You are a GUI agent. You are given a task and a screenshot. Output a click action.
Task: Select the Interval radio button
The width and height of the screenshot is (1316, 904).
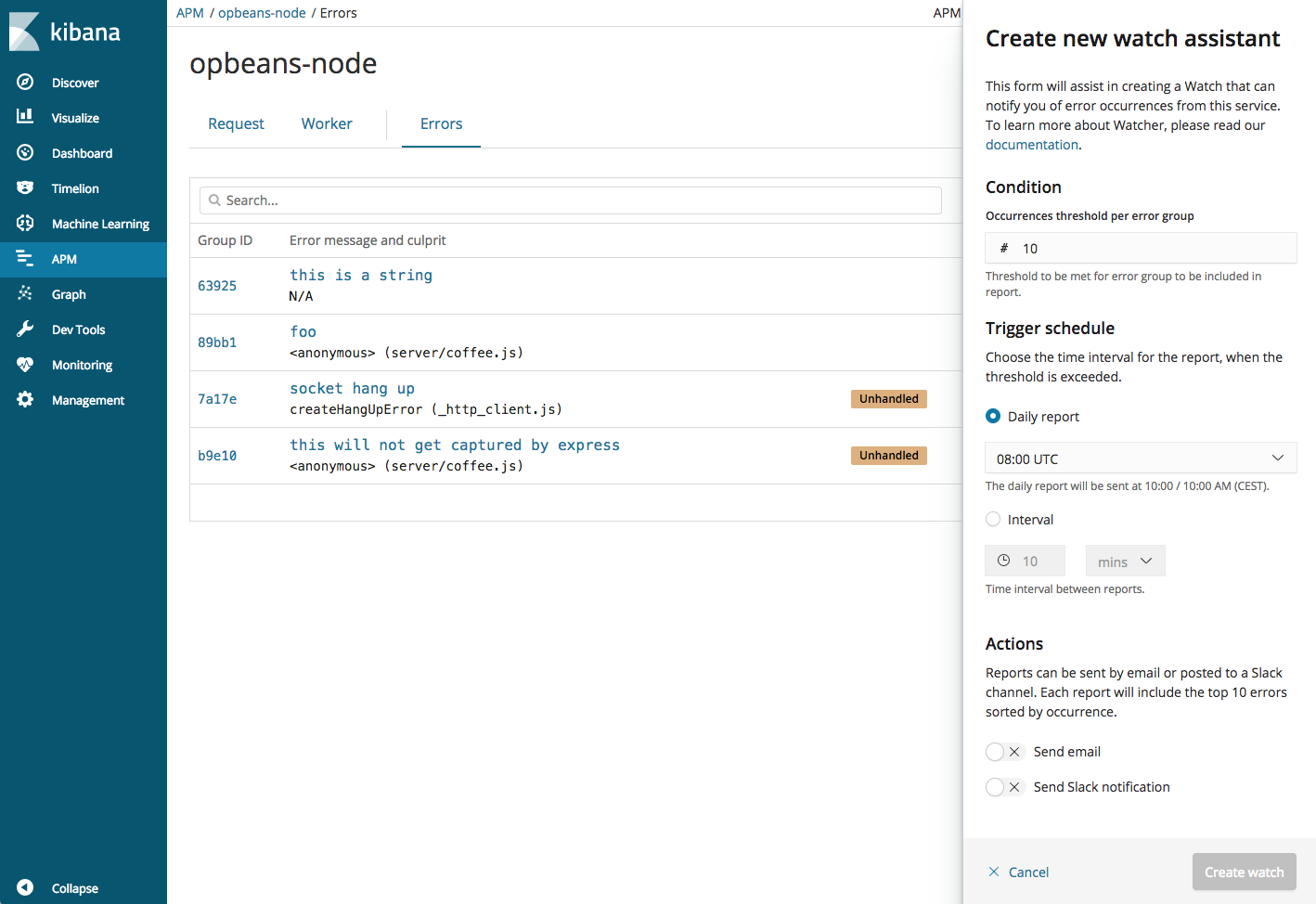click(x=992, y=519)
